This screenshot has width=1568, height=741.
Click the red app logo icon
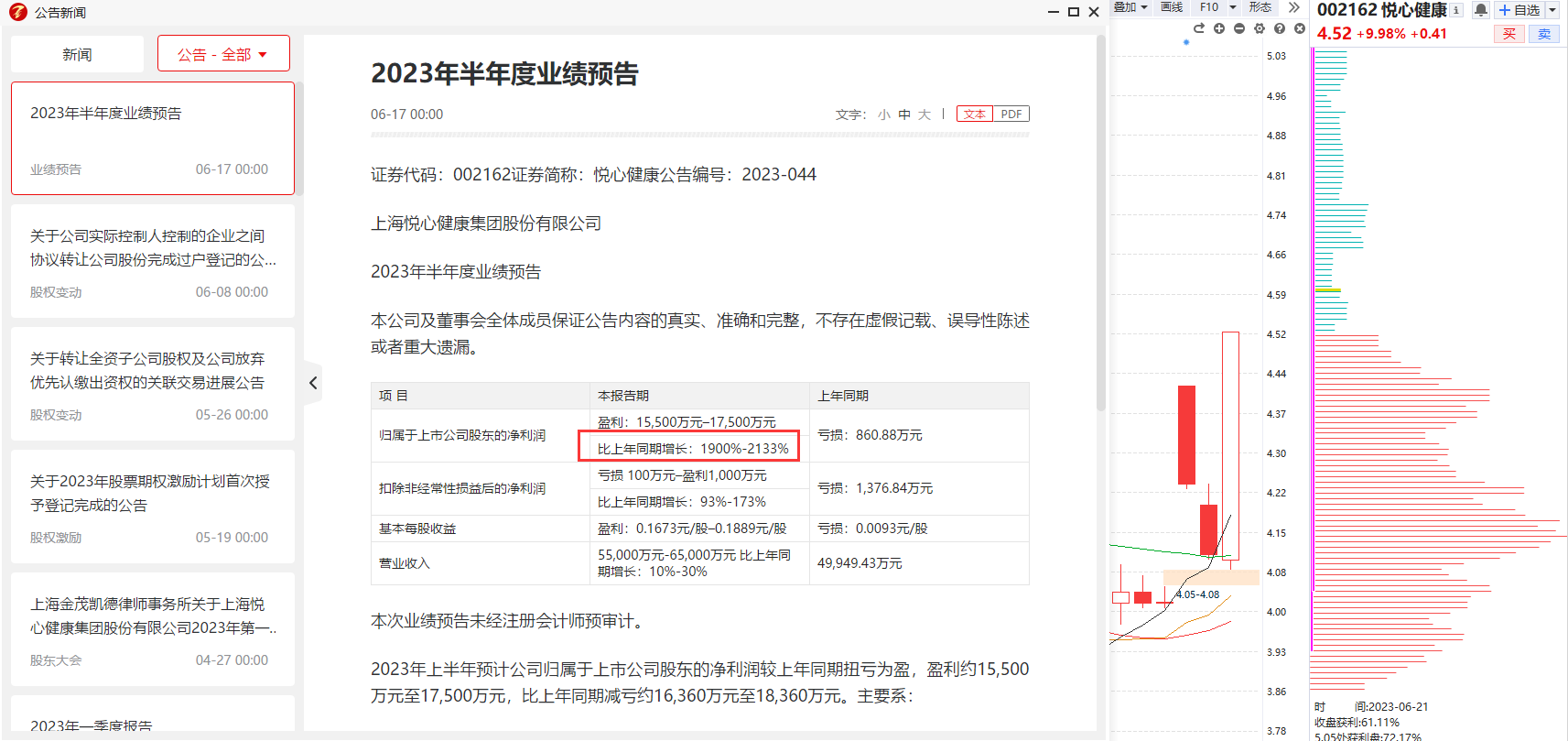coord(17,12)
